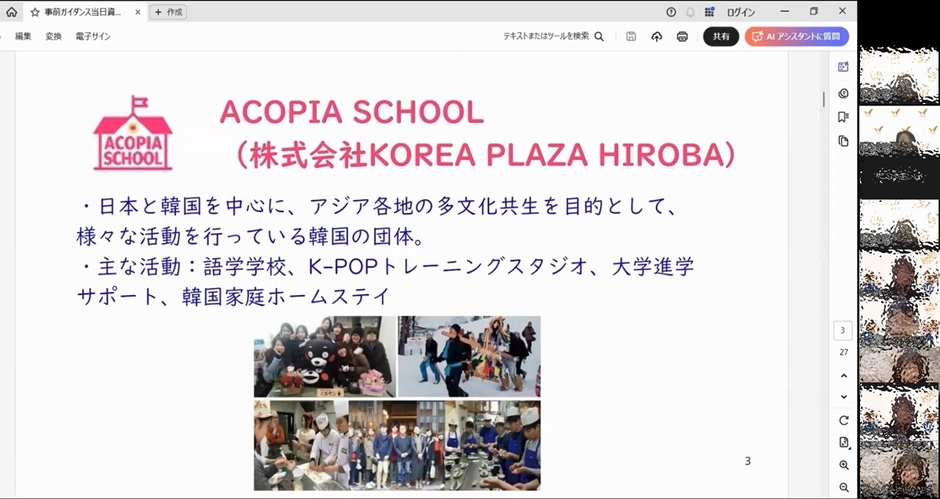Switch to the 事前ガイダンス当日資 document tab
Image resolution: width=940 pixels, height=499 pixels.
[84, 12]
